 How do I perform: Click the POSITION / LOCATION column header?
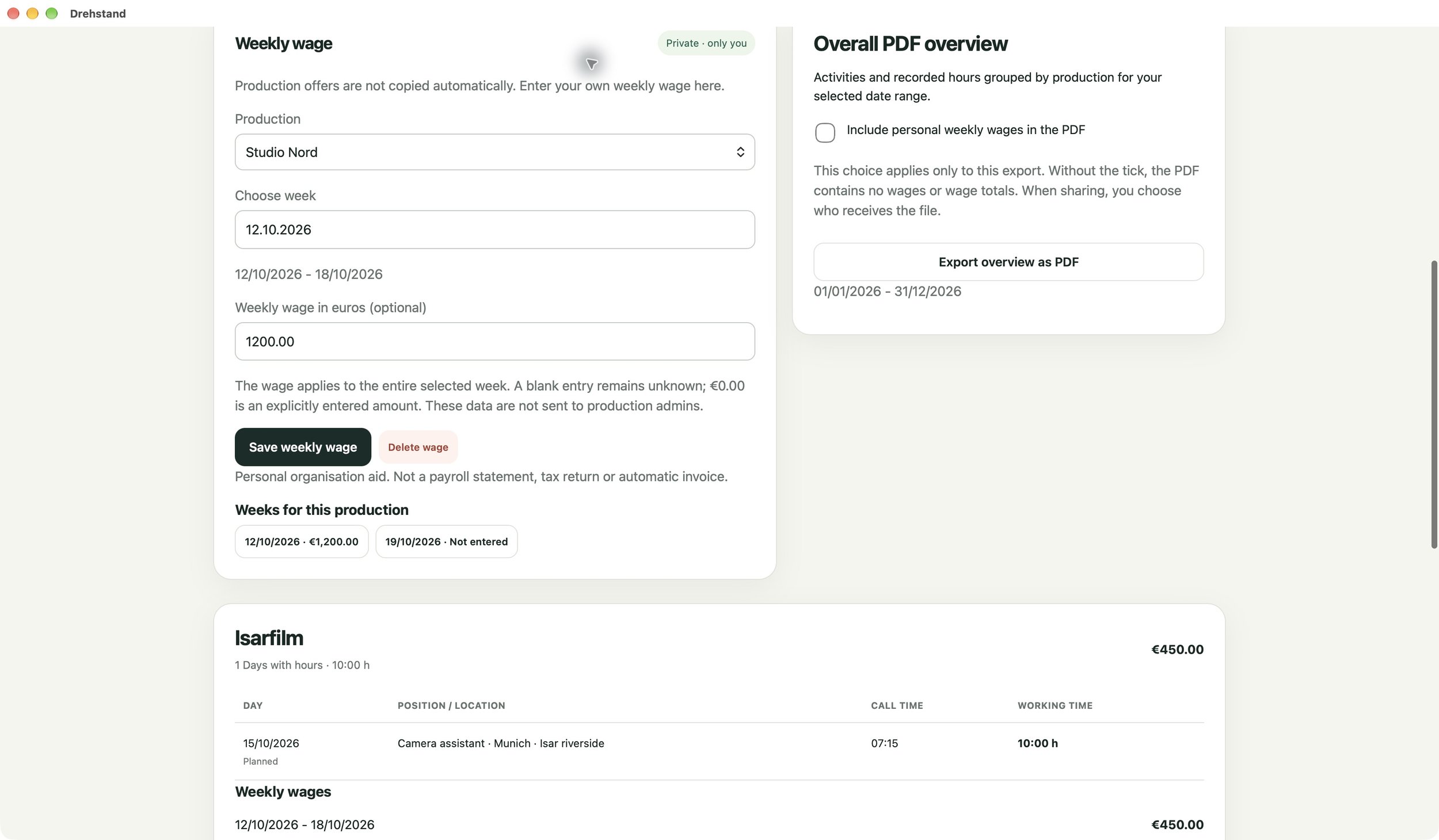point(451,705)
